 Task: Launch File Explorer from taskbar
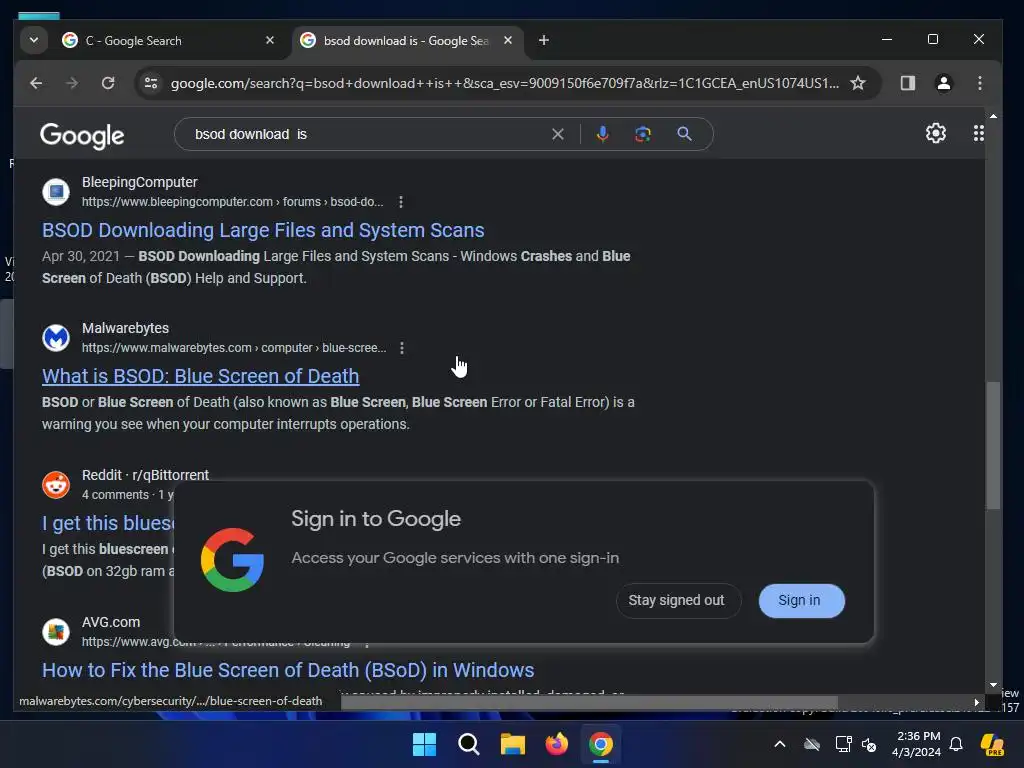pos(513,744)
